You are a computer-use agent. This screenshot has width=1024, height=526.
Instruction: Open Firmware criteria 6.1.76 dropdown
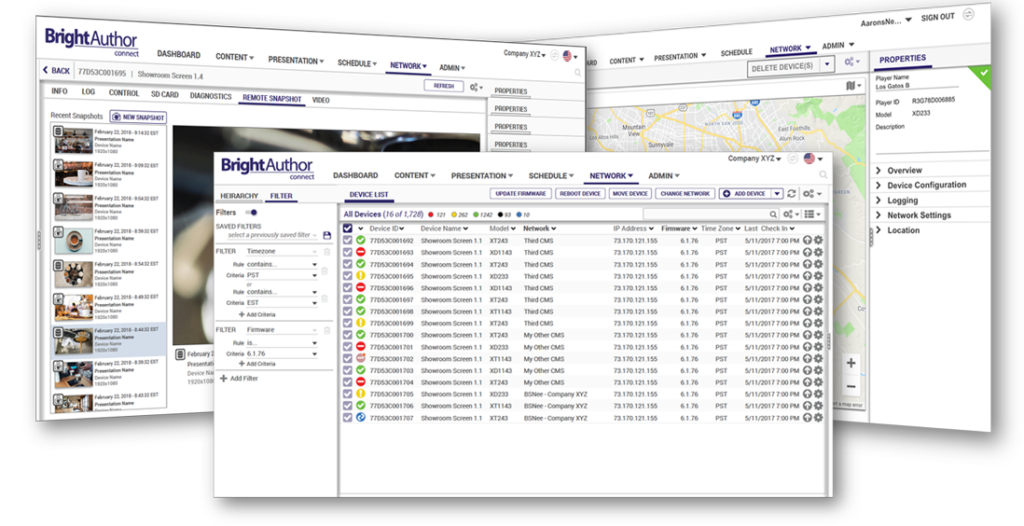coord(281,354)
